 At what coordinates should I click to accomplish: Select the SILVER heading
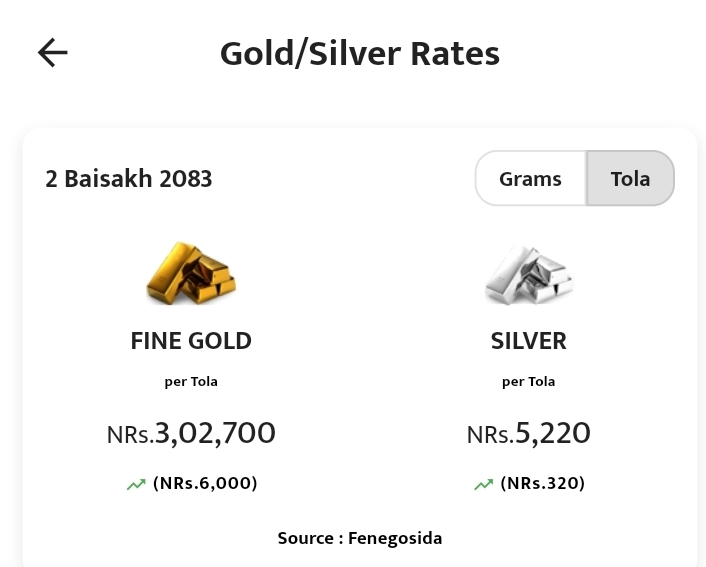pyautogui.click(x=528, y=341)
